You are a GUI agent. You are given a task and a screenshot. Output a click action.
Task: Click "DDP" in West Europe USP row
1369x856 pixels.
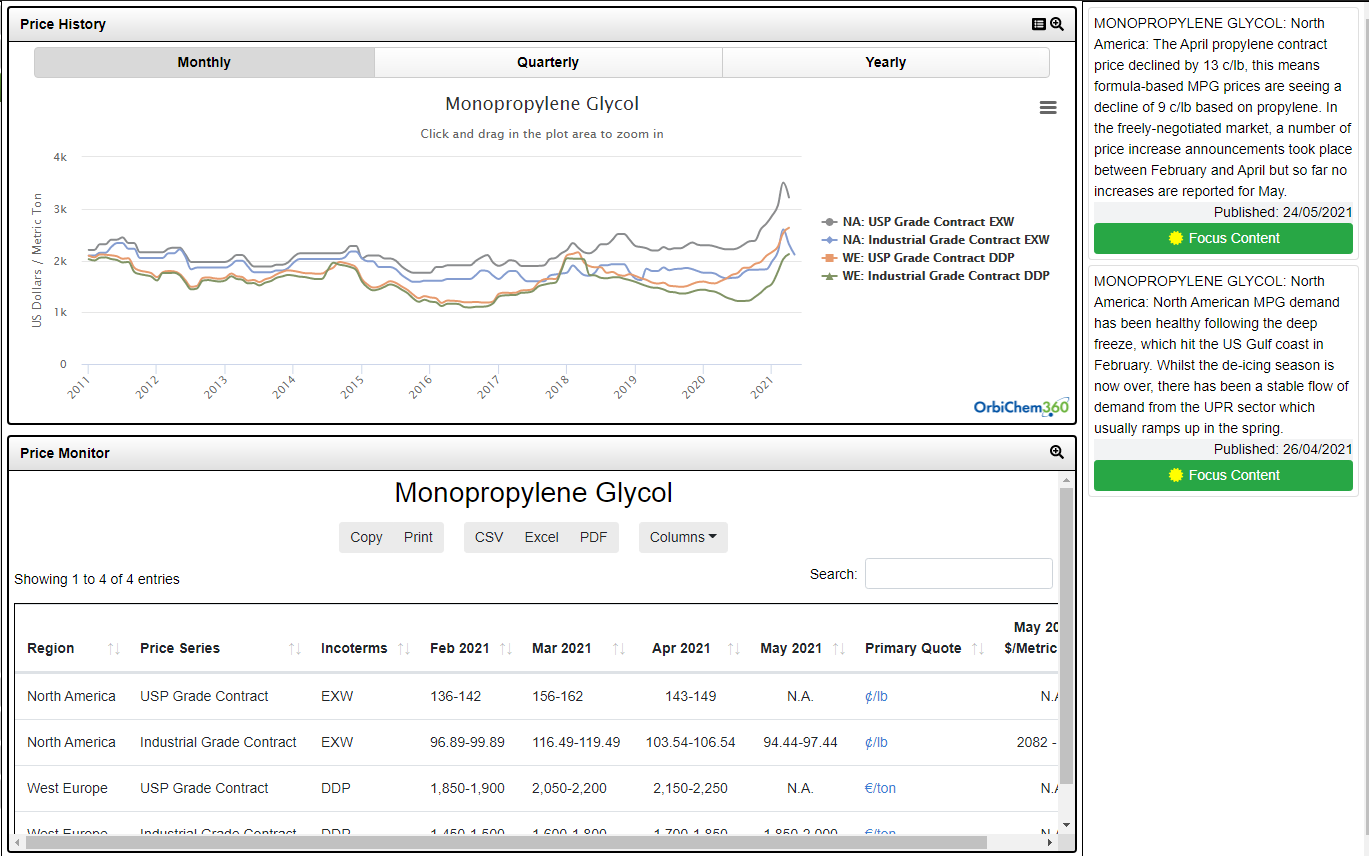(x=336, y=788)
